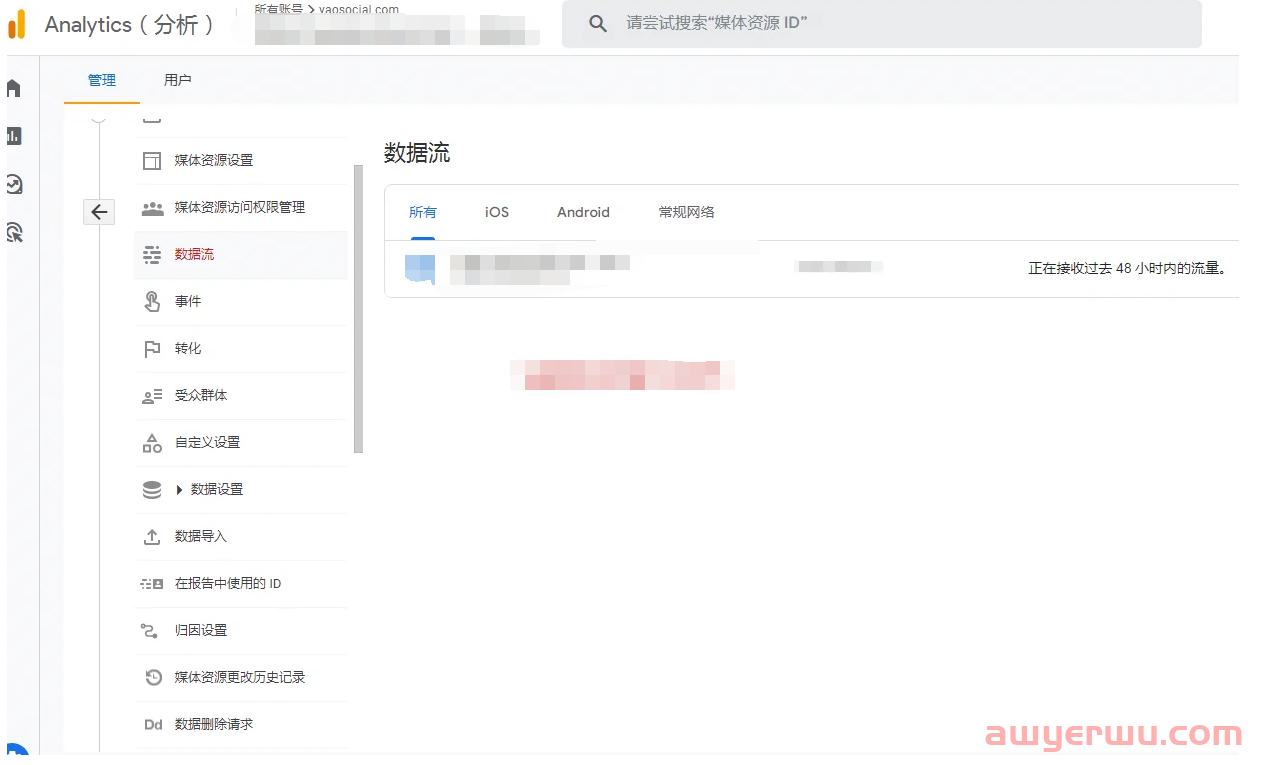The height and width of the screenshot is (765, 1261).
Task: Click the 事件 touch icon
Action: point(152,302)
